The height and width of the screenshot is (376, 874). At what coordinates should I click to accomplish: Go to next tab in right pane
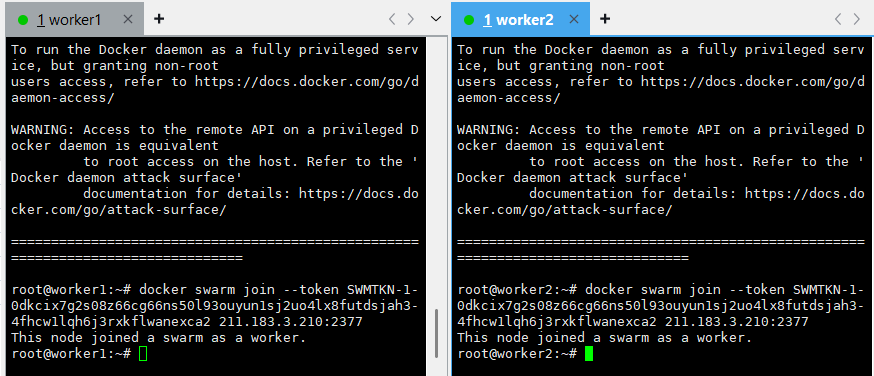point(857,19)
